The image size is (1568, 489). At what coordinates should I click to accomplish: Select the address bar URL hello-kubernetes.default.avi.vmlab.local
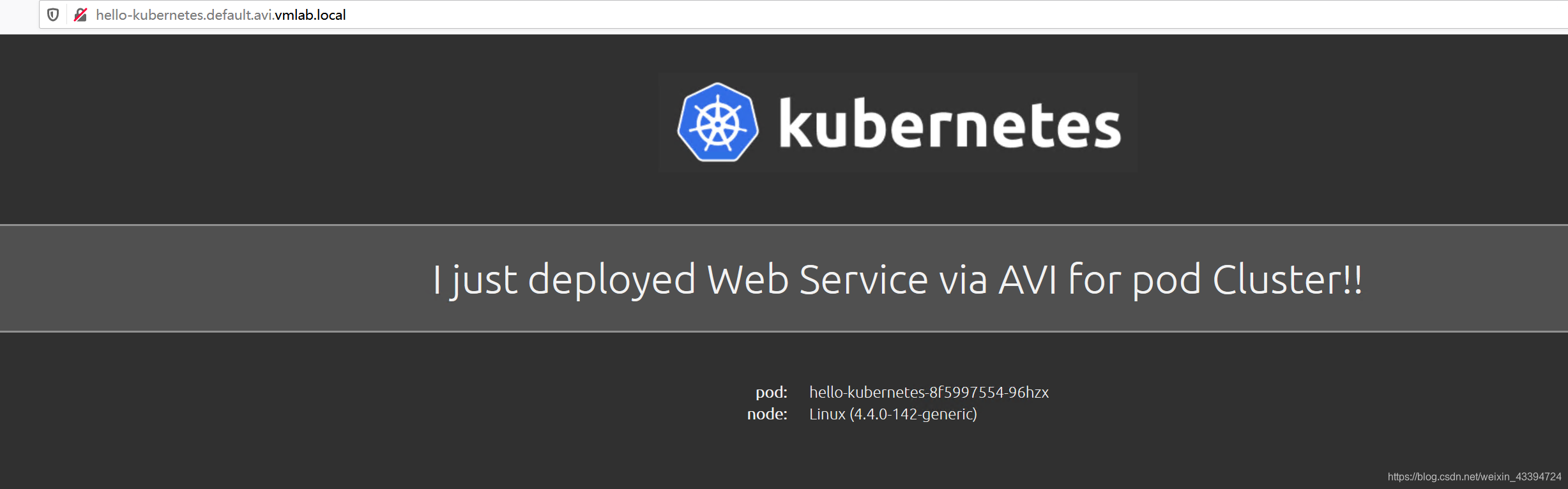(221, 15)
